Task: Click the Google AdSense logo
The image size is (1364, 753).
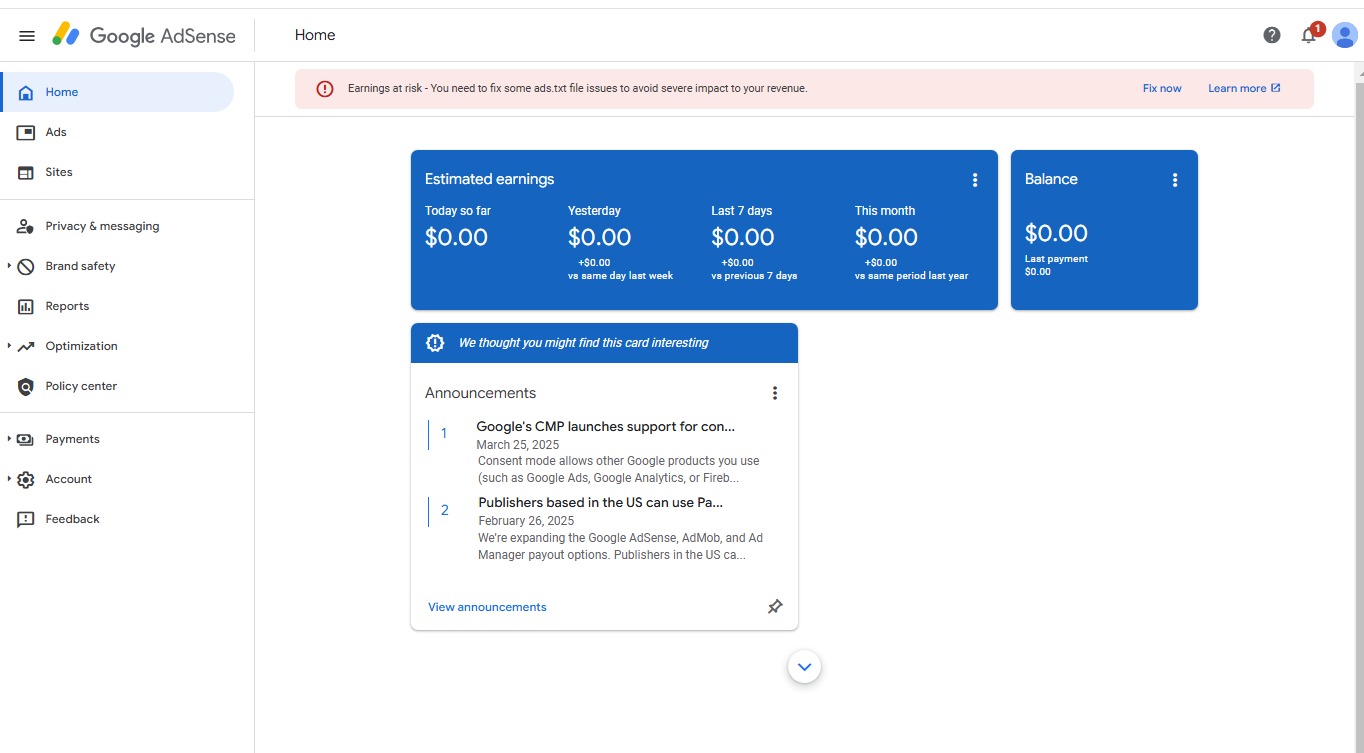Action: click(144, 35)
